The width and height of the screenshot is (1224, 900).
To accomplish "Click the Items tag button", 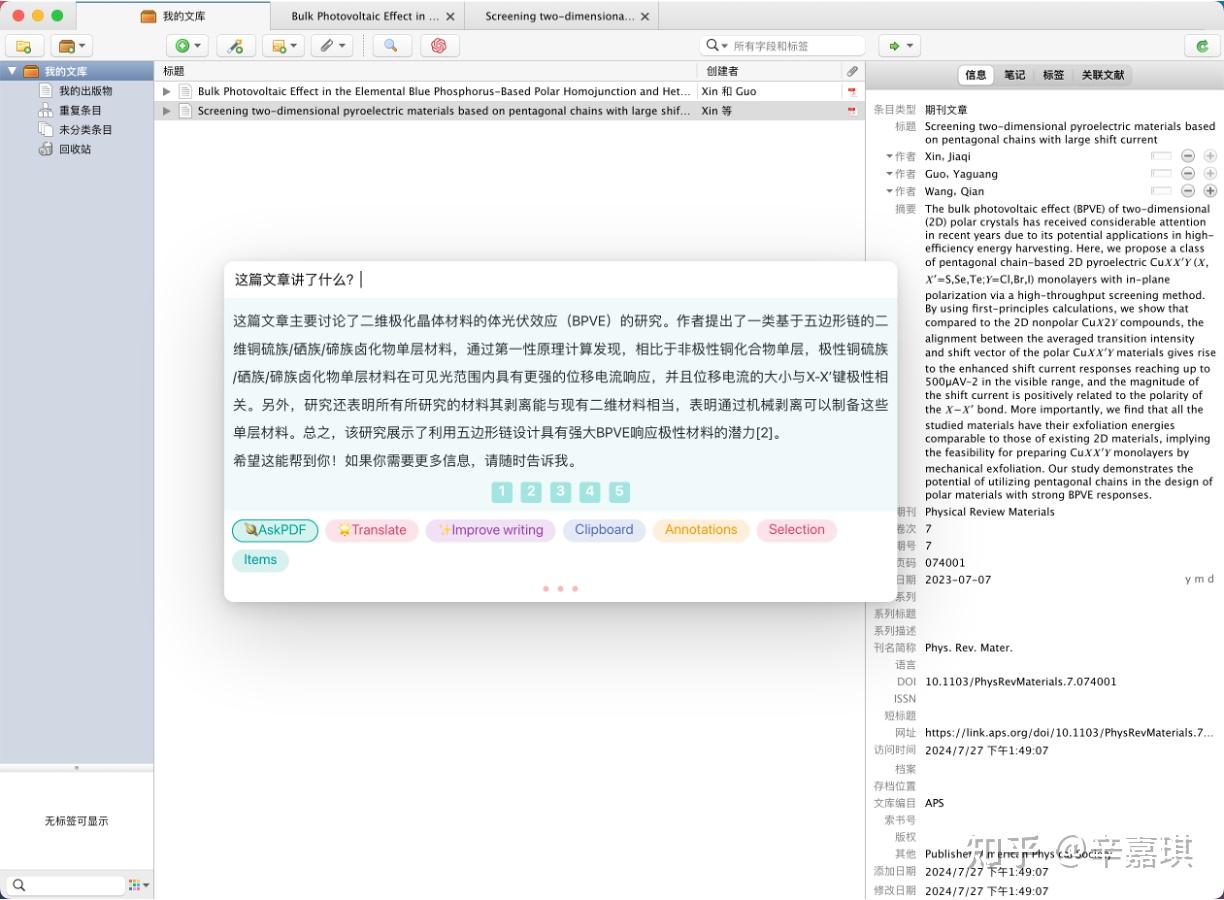I will tap(260, 560).
